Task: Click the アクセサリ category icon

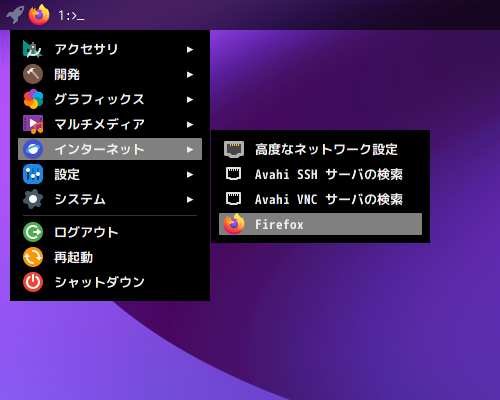Action: click(33, 49)
